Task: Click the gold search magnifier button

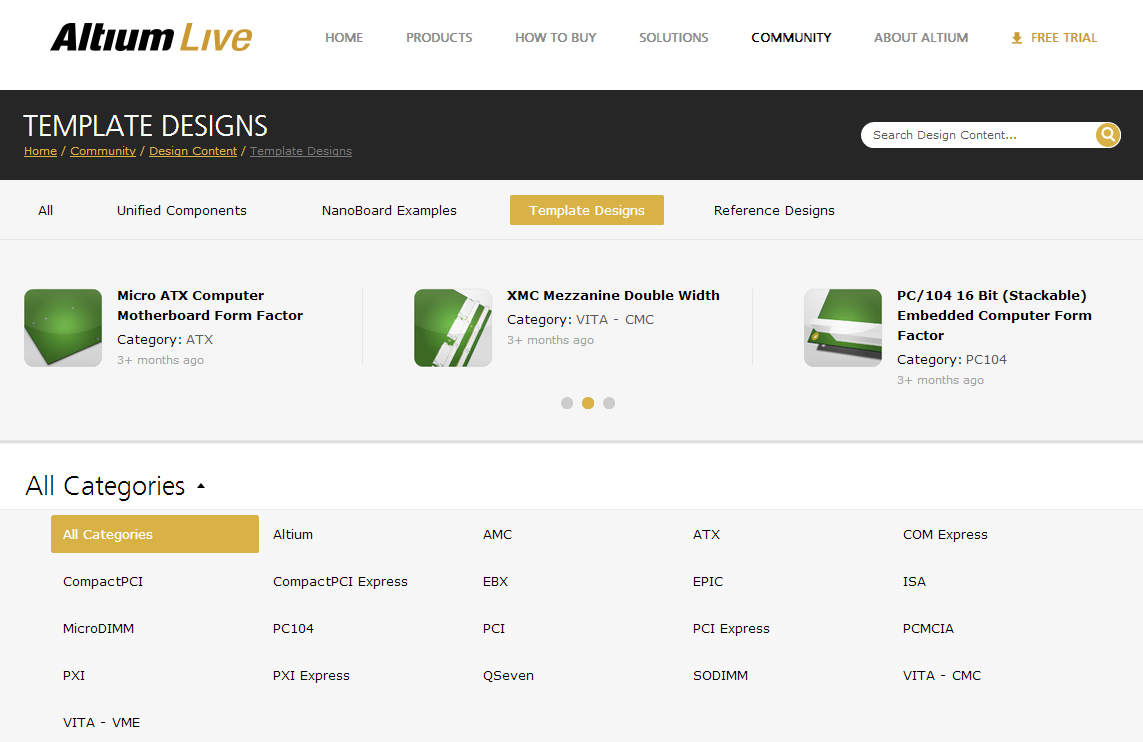Action: tap(1107, 135)
